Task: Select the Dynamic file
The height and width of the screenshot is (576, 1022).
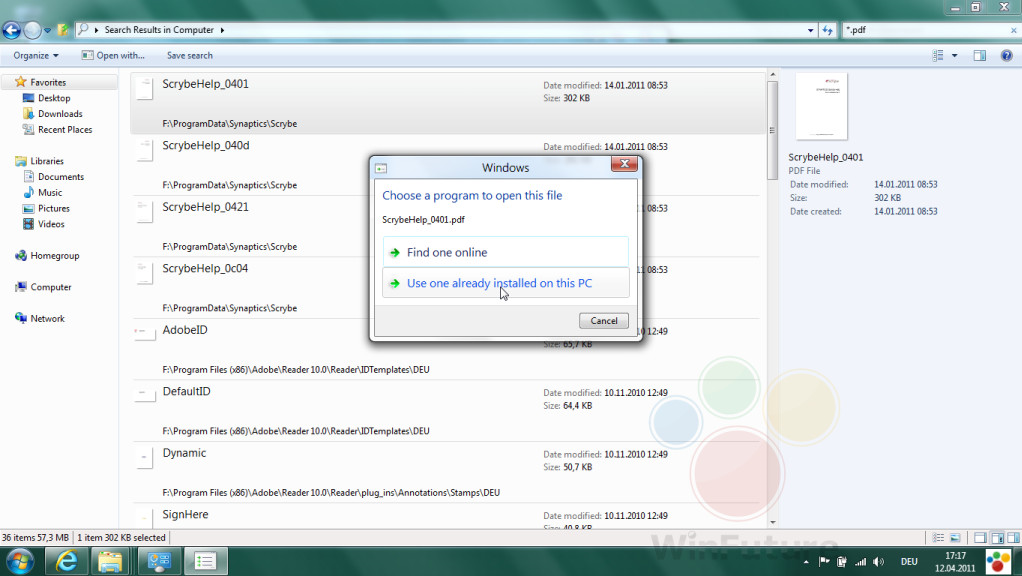Action: (x=448, y=472)
